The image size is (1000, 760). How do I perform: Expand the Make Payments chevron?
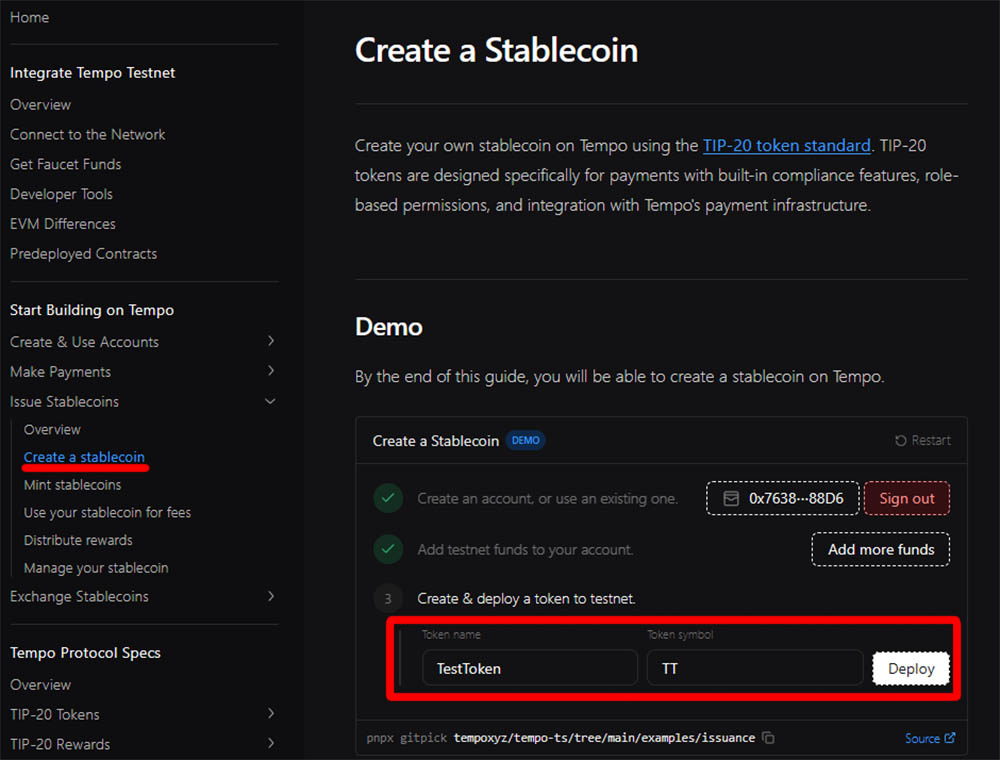point(270,372)
